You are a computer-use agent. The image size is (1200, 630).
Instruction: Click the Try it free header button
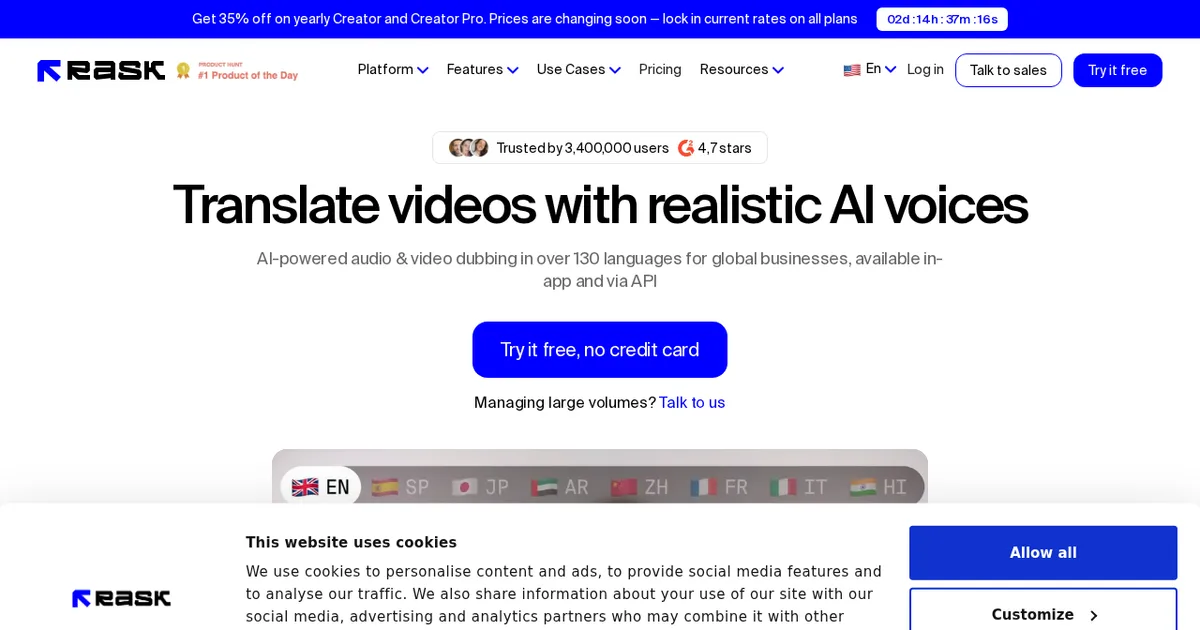(1117, 70)
